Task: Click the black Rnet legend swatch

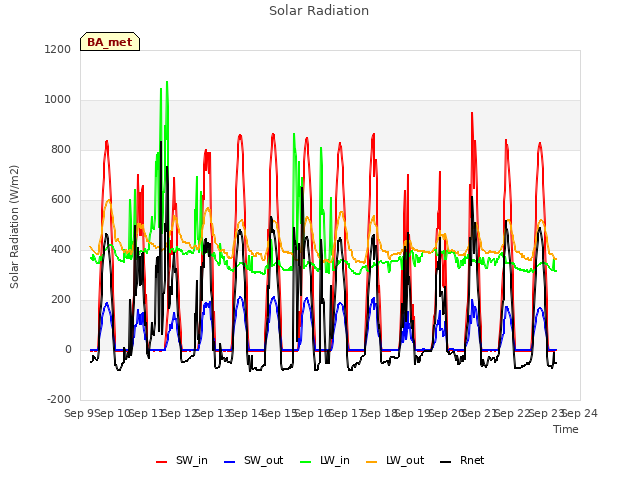Action: point(446,462)
